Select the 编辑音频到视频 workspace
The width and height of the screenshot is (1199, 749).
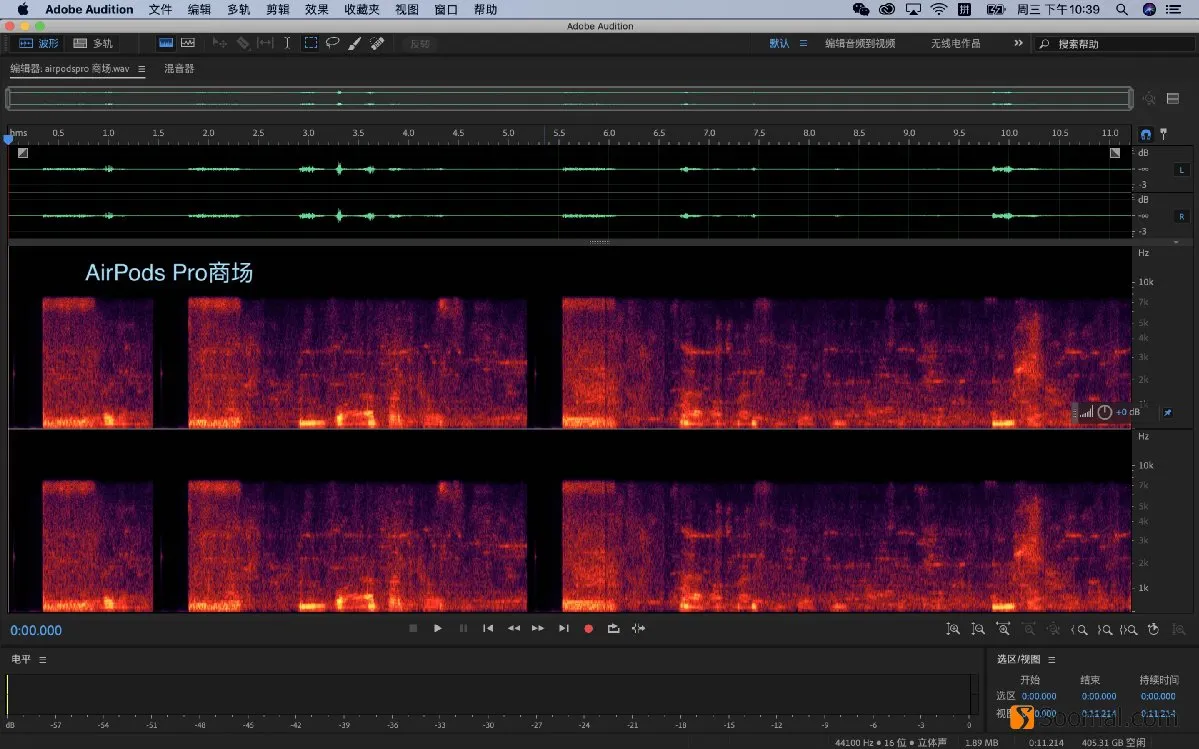pos(859,44)
